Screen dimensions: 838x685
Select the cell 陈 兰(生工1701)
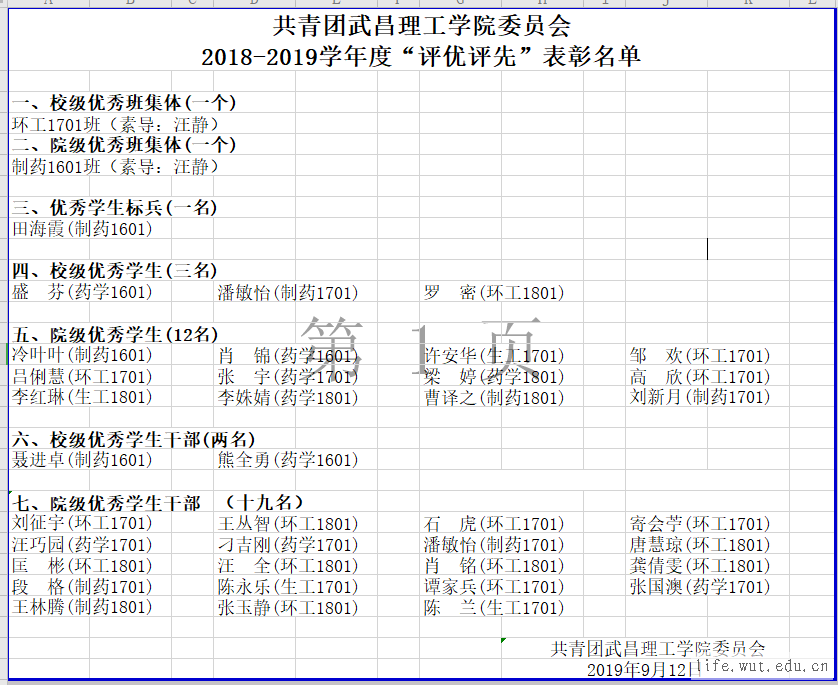coord(494,607)
